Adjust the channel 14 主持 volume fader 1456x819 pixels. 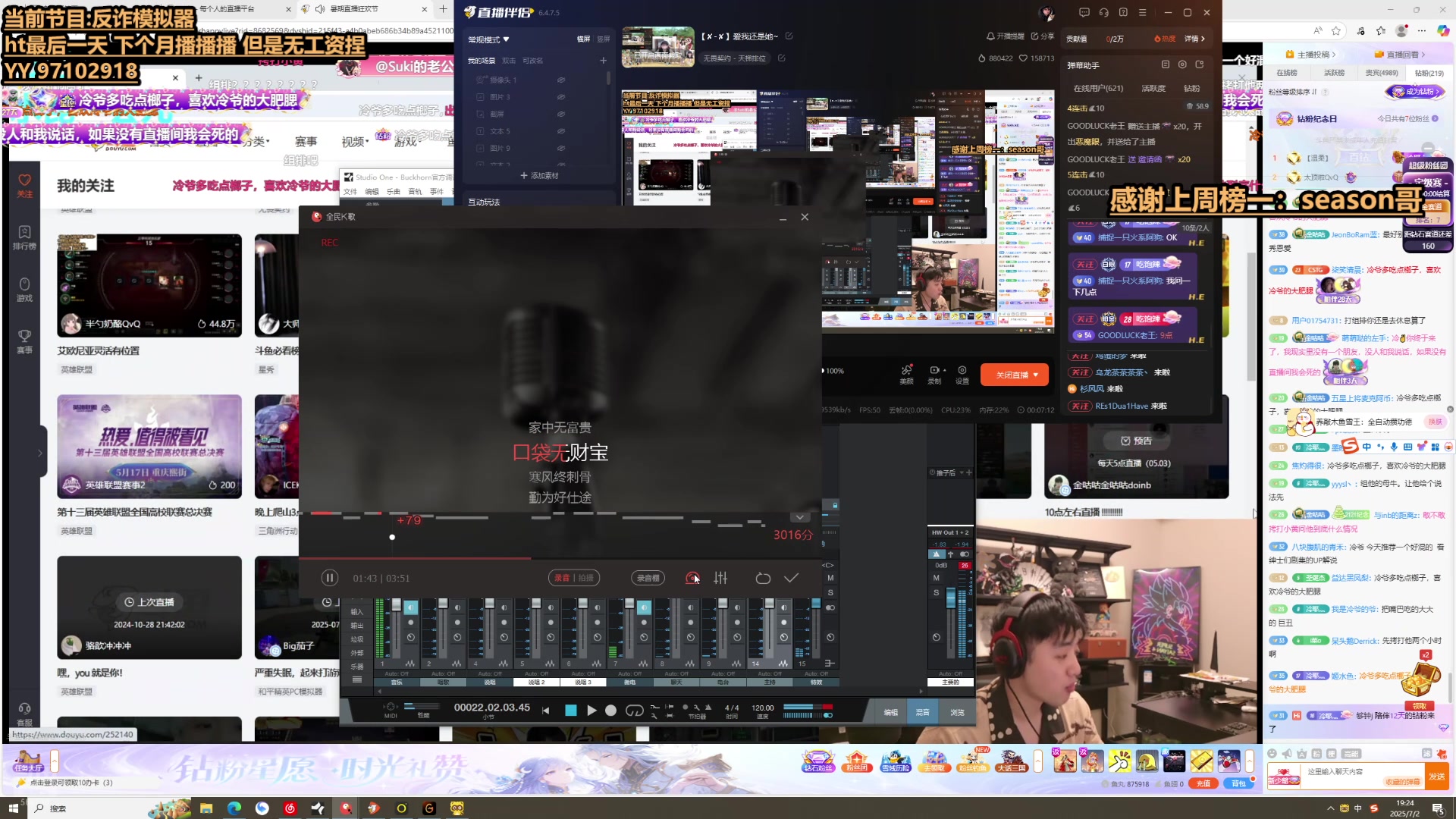click(x=769, y=604)
